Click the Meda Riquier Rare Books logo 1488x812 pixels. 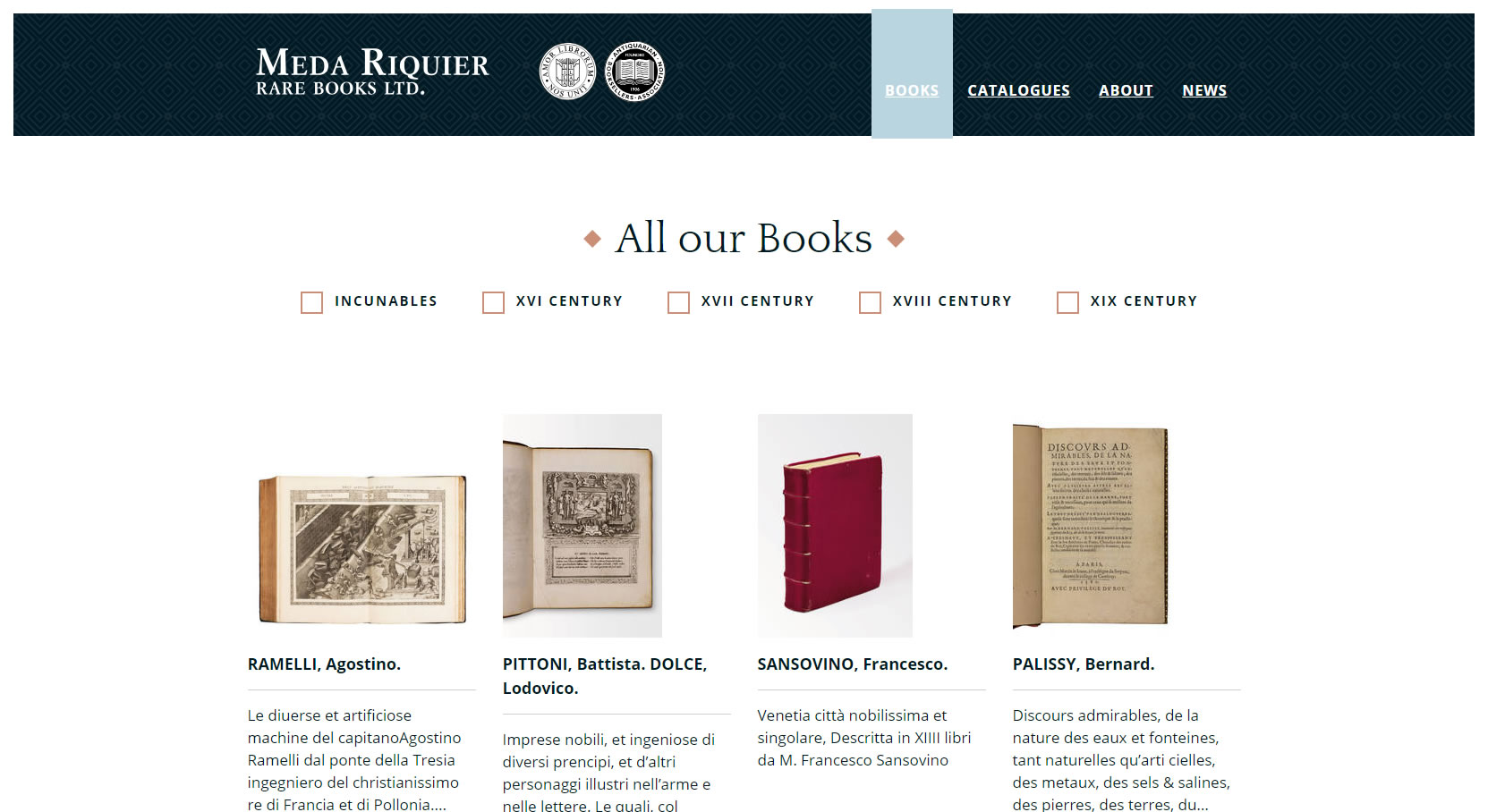(372, 72)
